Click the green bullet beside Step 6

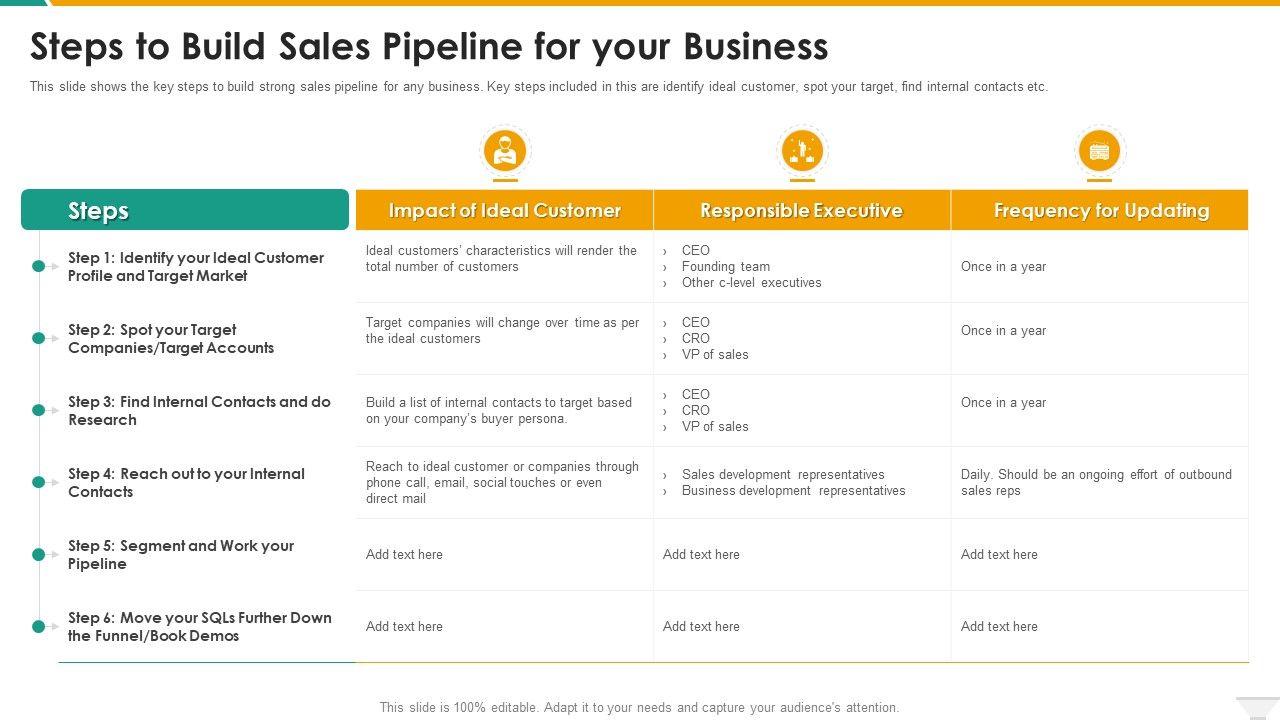click(x=39, y=626)
